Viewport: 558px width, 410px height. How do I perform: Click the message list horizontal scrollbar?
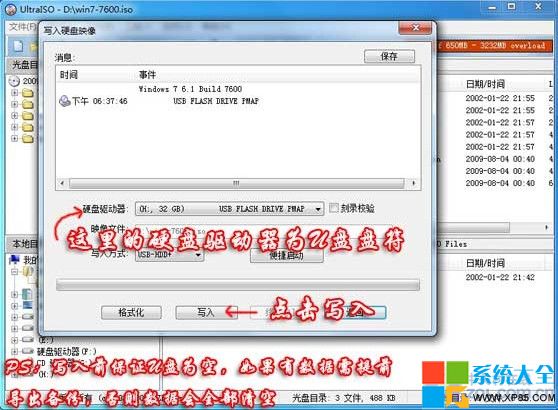[236, 183]
